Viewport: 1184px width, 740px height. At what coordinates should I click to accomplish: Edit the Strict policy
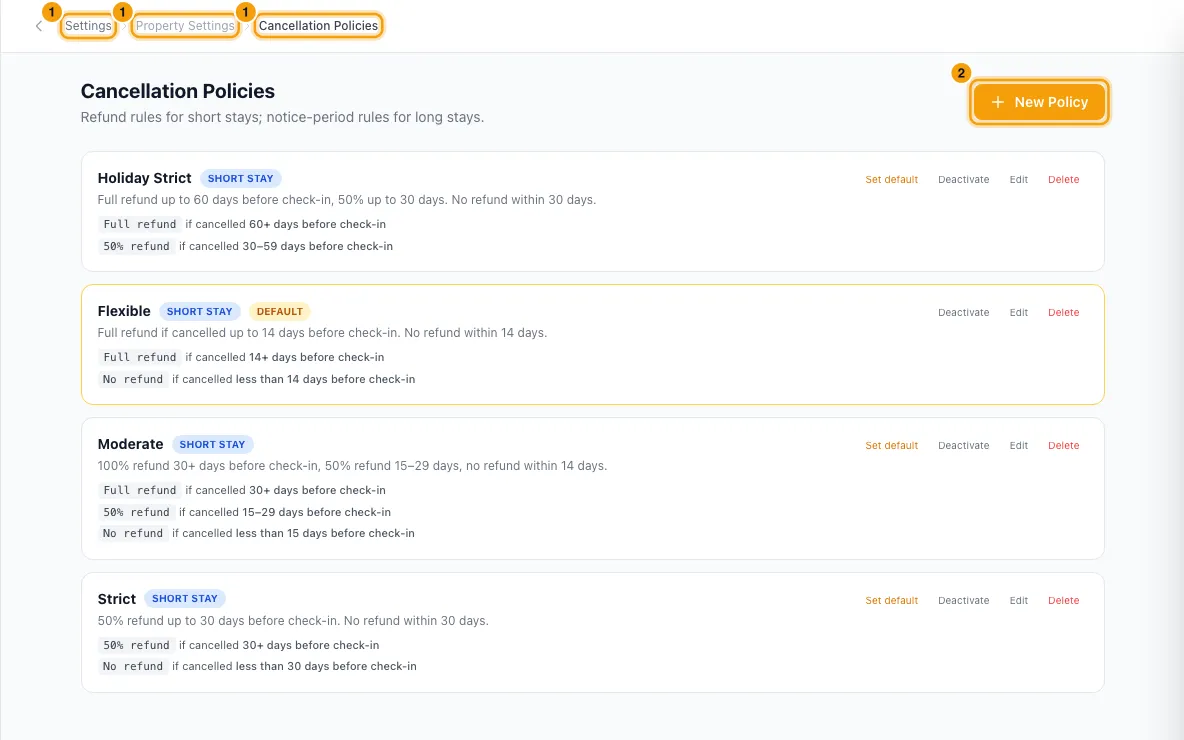click(1019, 600)
